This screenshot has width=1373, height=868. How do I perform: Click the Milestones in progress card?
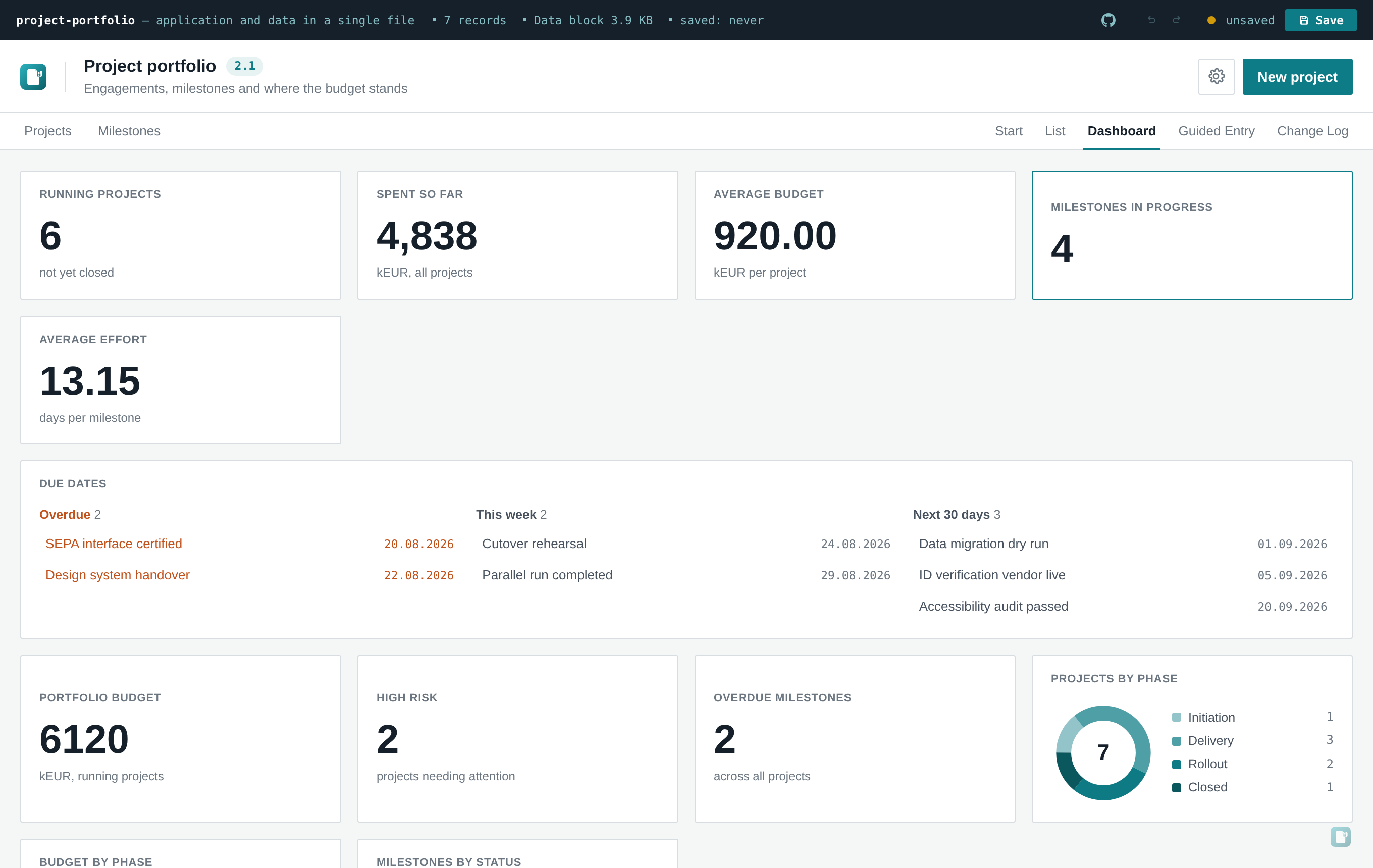tap(1192, 235)
